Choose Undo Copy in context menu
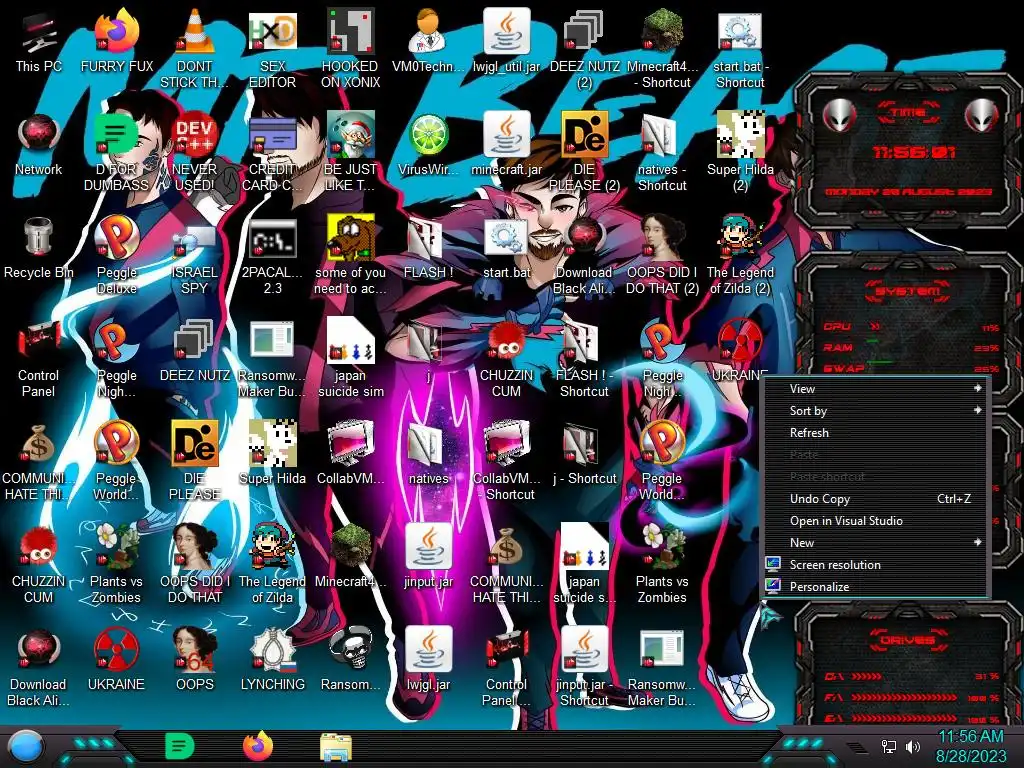Viewport: 1024px width, 768px height. (877, 499)
